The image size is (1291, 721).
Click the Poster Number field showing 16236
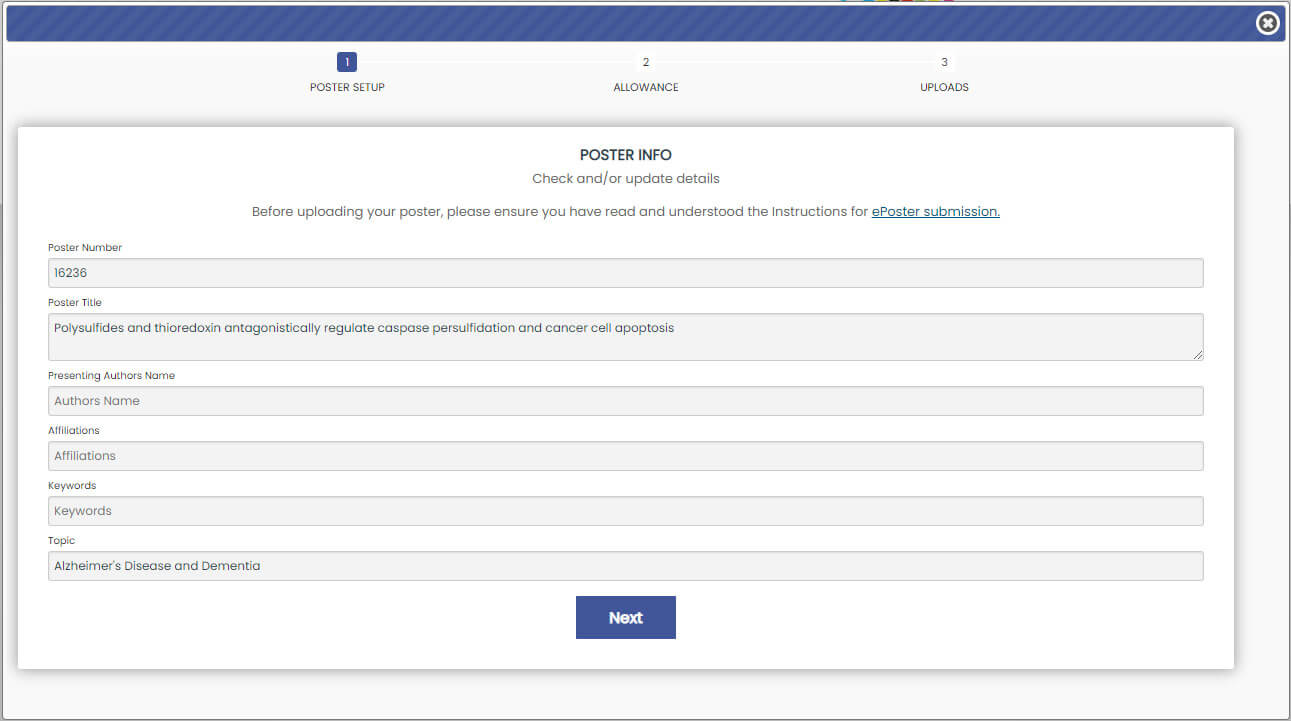click(x=625, y=273)
